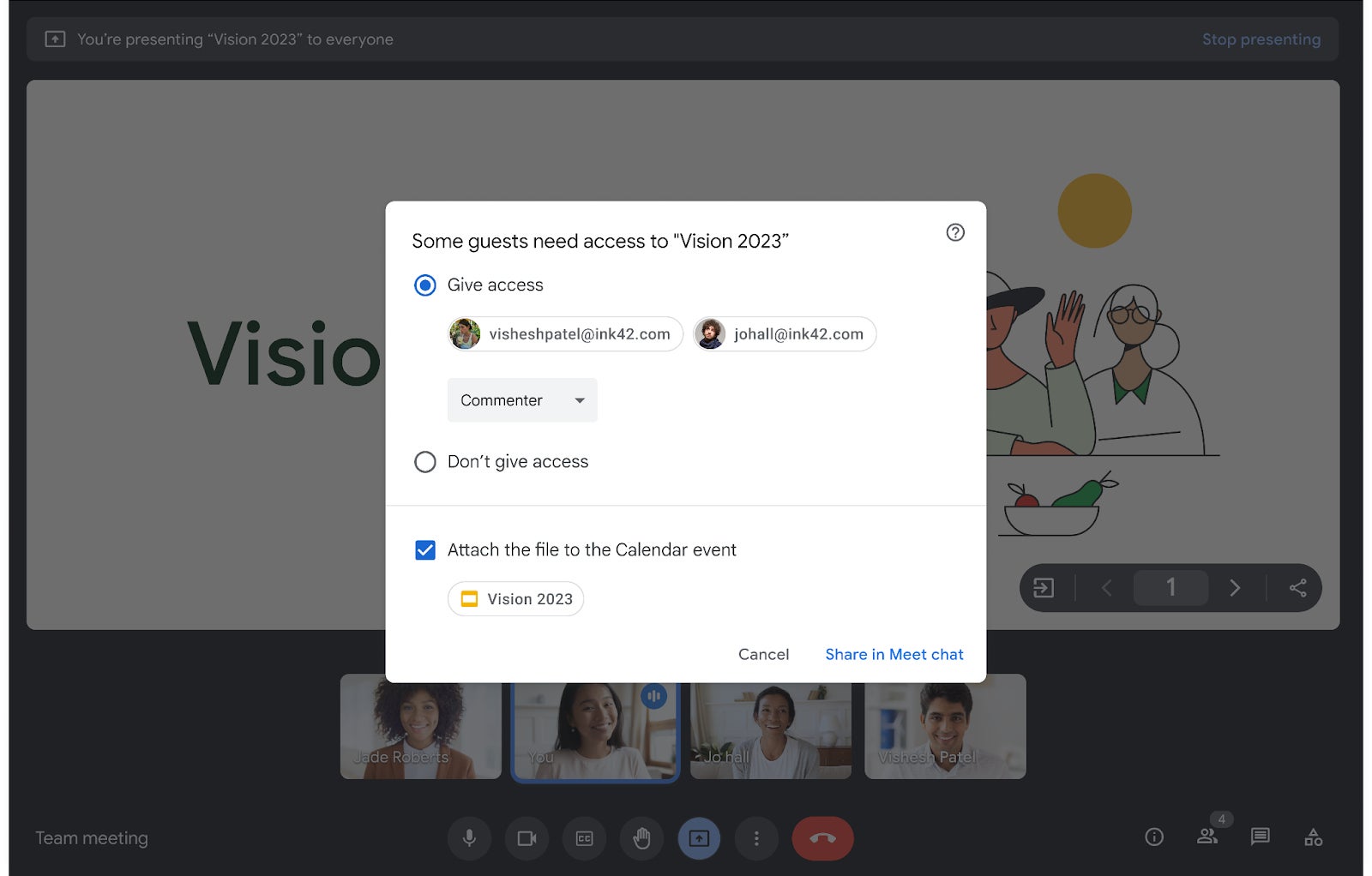Screen dimensions: 1372x876
Task: Click the dialog title about Vision 2023 access
Action: [x=600, y=241]
